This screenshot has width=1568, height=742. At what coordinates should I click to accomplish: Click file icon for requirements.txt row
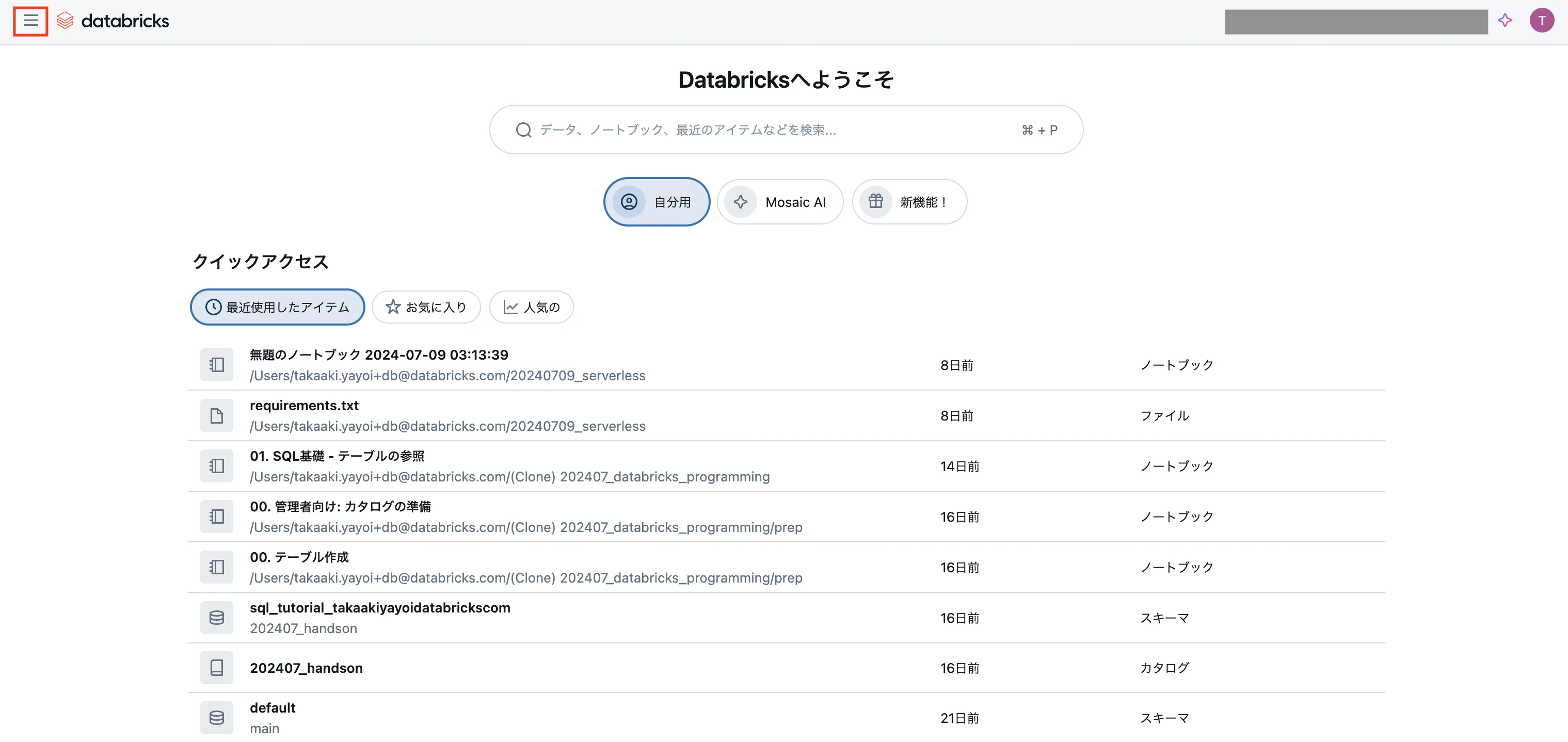(x=217, y=415)
